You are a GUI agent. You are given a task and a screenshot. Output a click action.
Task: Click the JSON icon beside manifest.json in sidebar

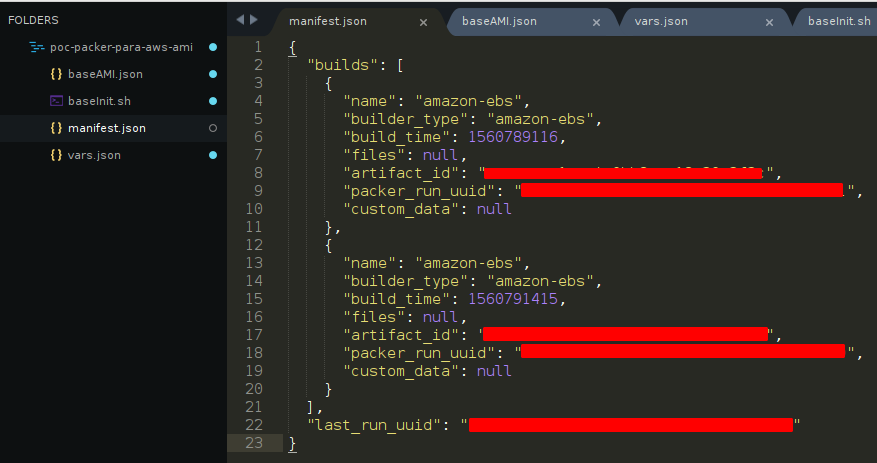click(x=56, y=128)
